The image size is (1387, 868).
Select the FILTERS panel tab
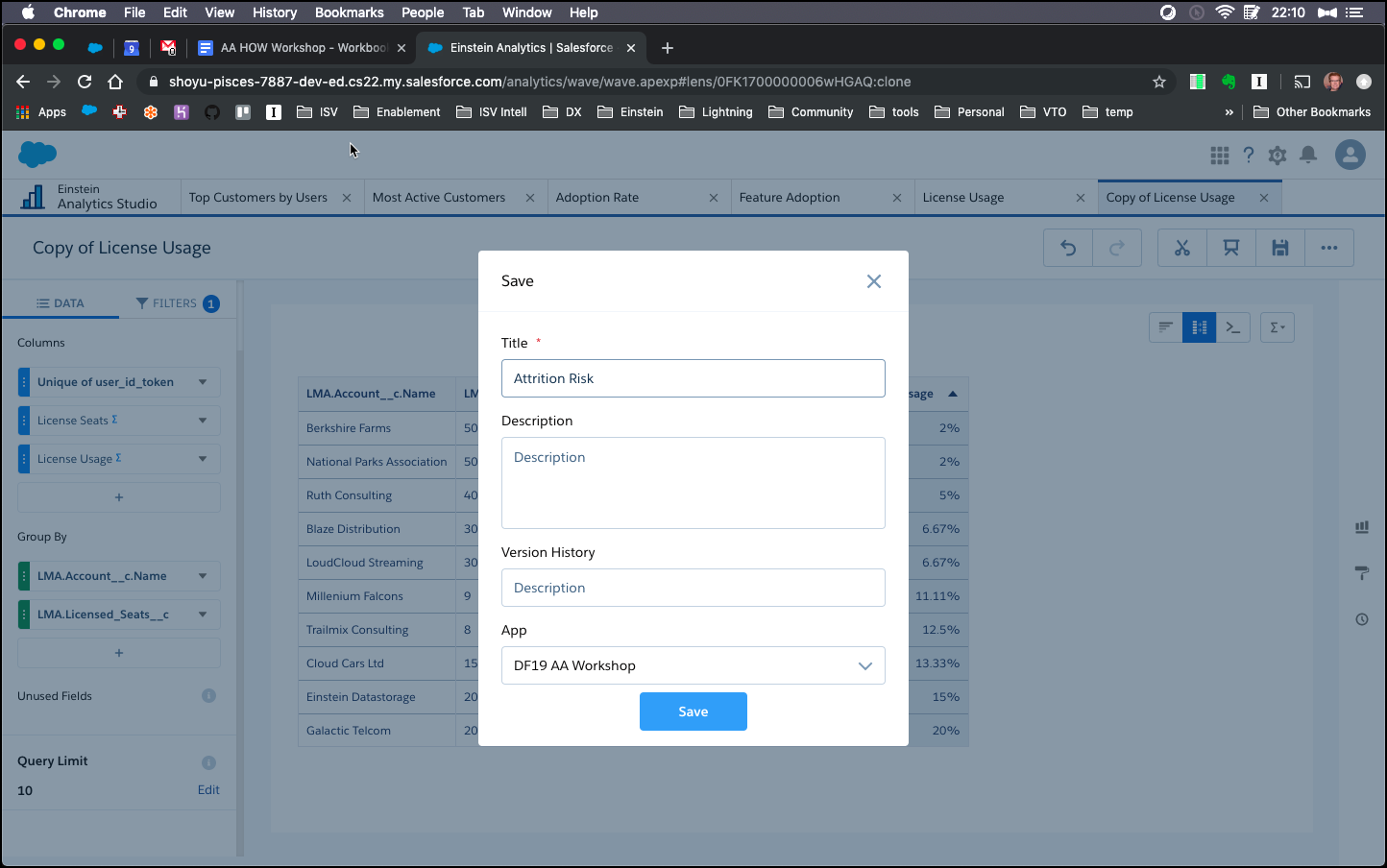pyautogui.click(x=178, y=303)
